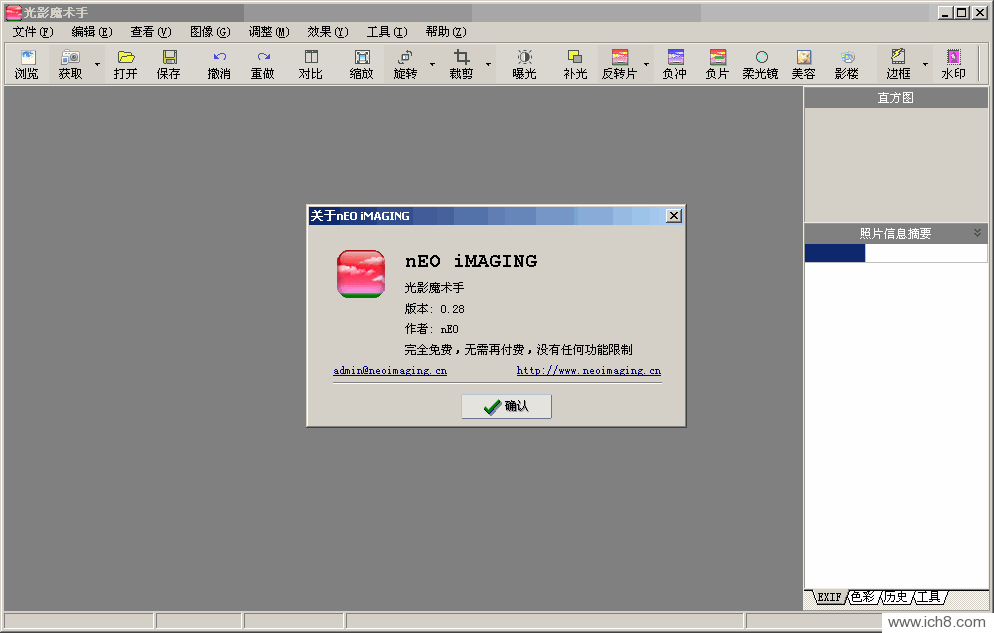
Task: Open the 水印 (Watermark) tool
Action: (x=953, y=65)
